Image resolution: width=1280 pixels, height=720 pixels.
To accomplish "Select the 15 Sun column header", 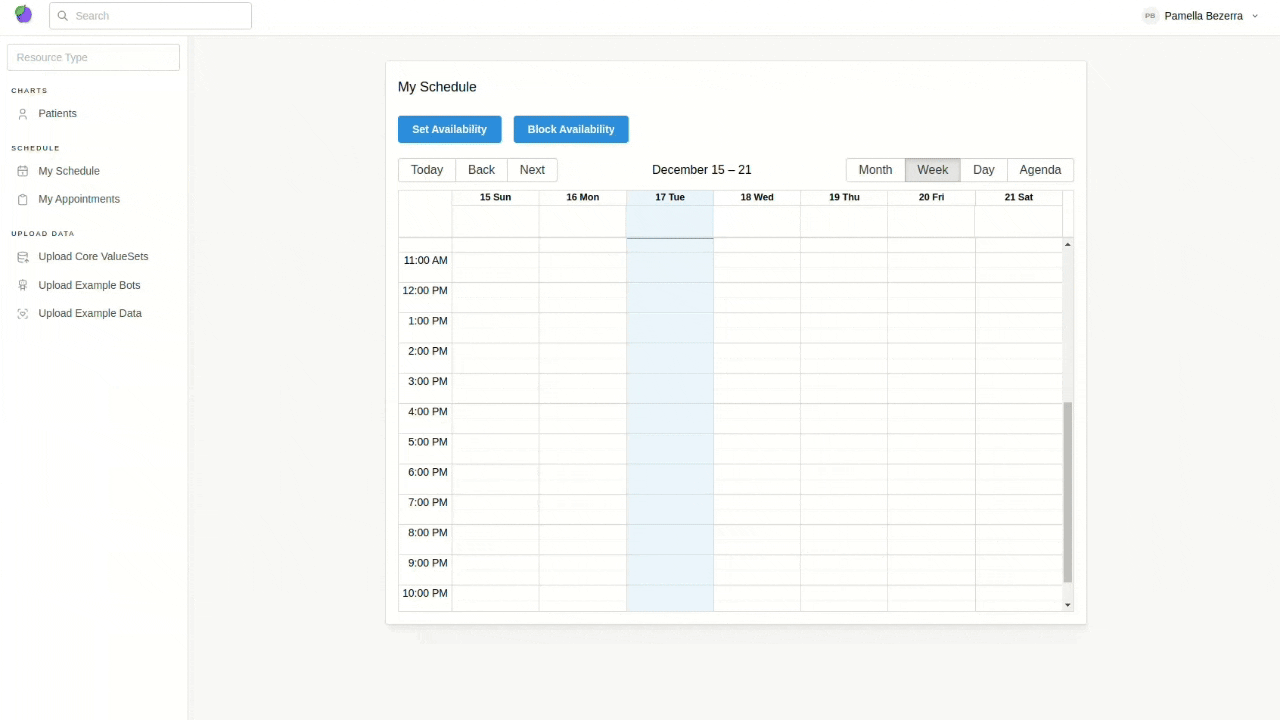I will coord(495,197).
